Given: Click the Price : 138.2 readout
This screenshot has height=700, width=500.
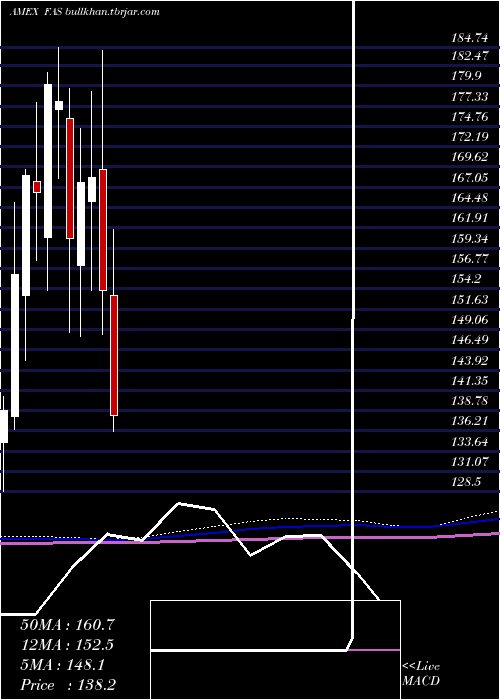Looking at the screenshot, I should [x=69, y=685].
